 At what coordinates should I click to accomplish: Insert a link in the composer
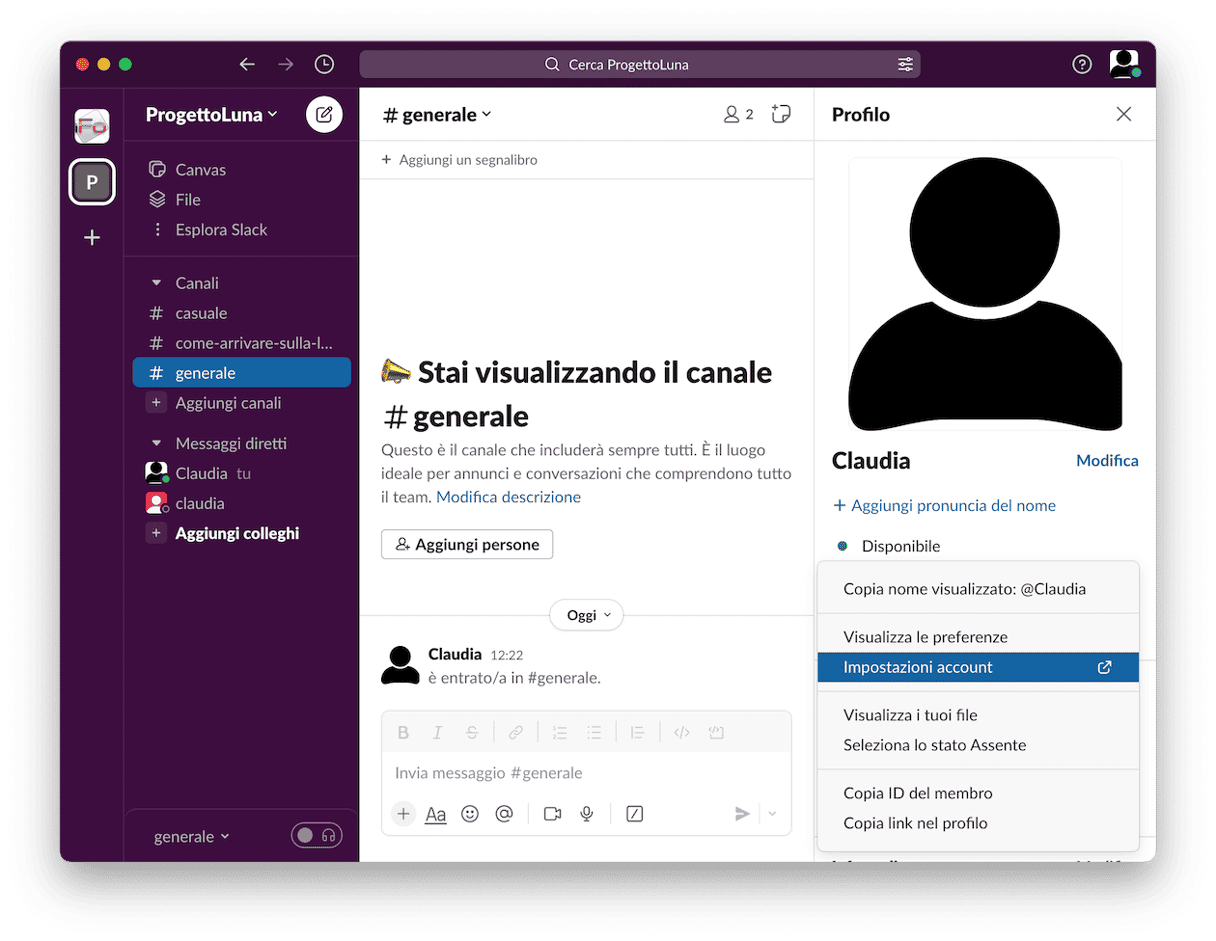516,732
